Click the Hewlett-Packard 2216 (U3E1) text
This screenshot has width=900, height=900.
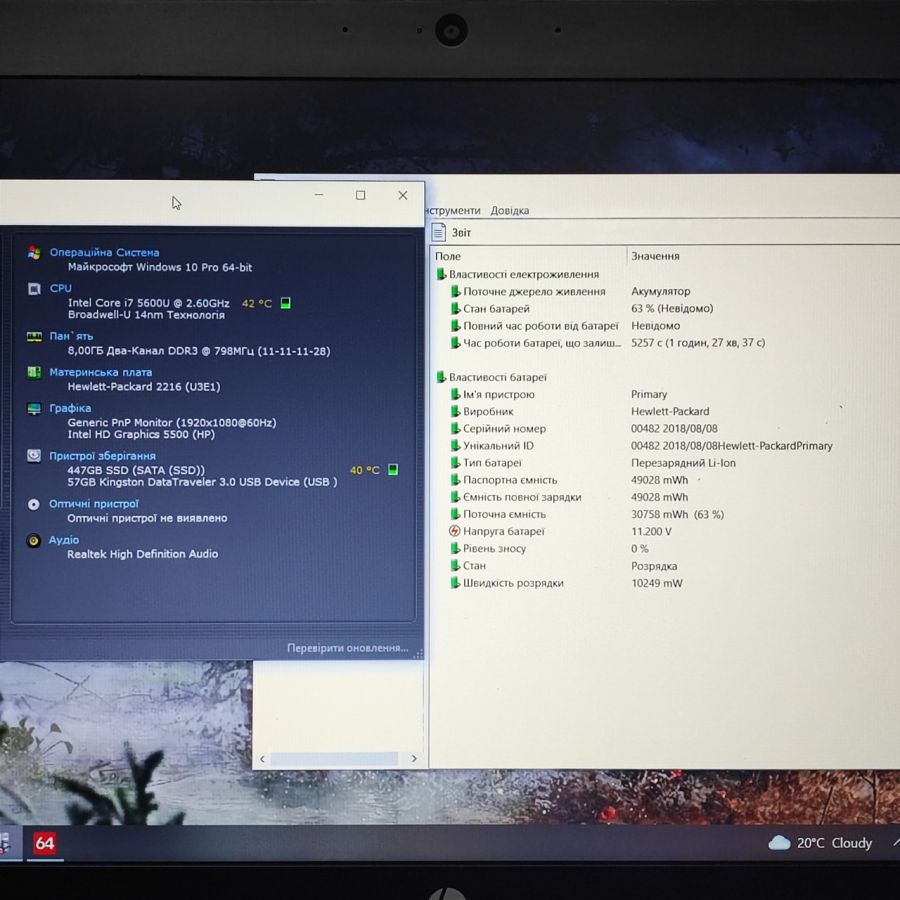tap(144, 387)
